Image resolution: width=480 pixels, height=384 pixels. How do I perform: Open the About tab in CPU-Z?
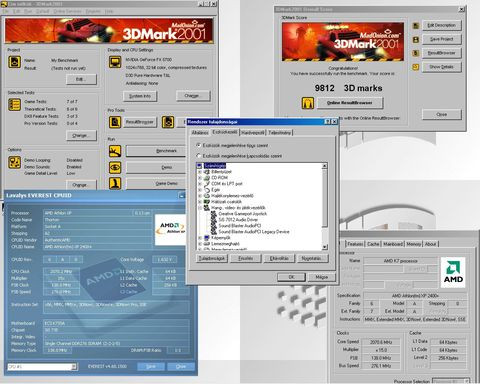430,244
